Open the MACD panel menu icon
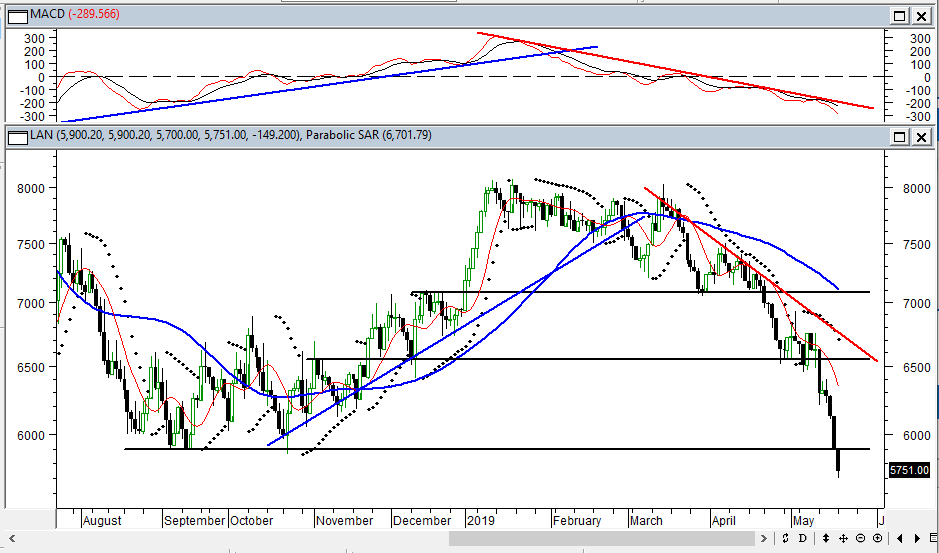 point(16,16)
